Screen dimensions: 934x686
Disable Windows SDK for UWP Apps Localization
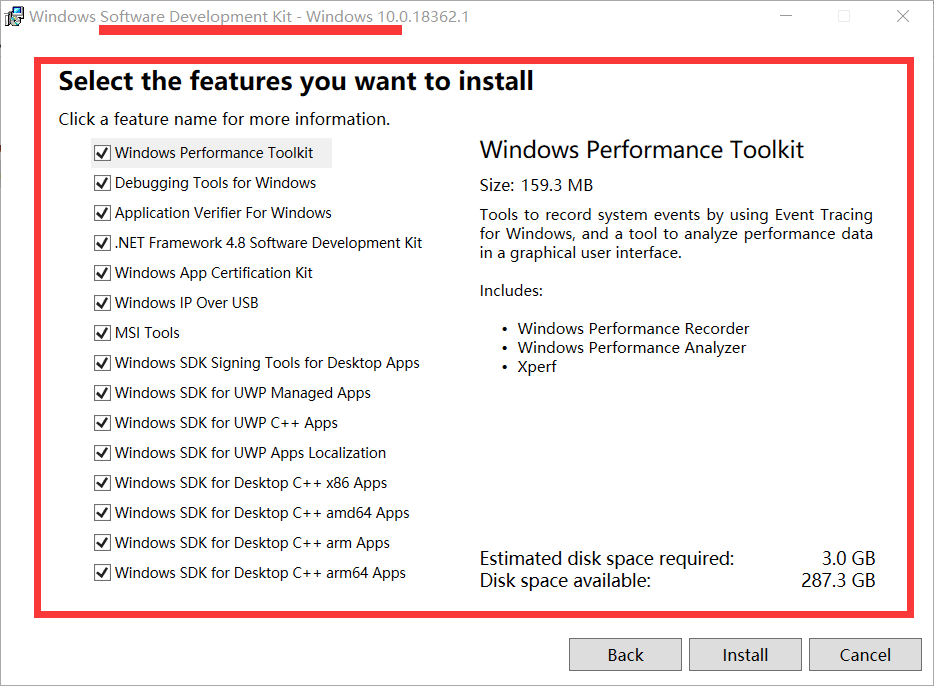pos(101,452)
